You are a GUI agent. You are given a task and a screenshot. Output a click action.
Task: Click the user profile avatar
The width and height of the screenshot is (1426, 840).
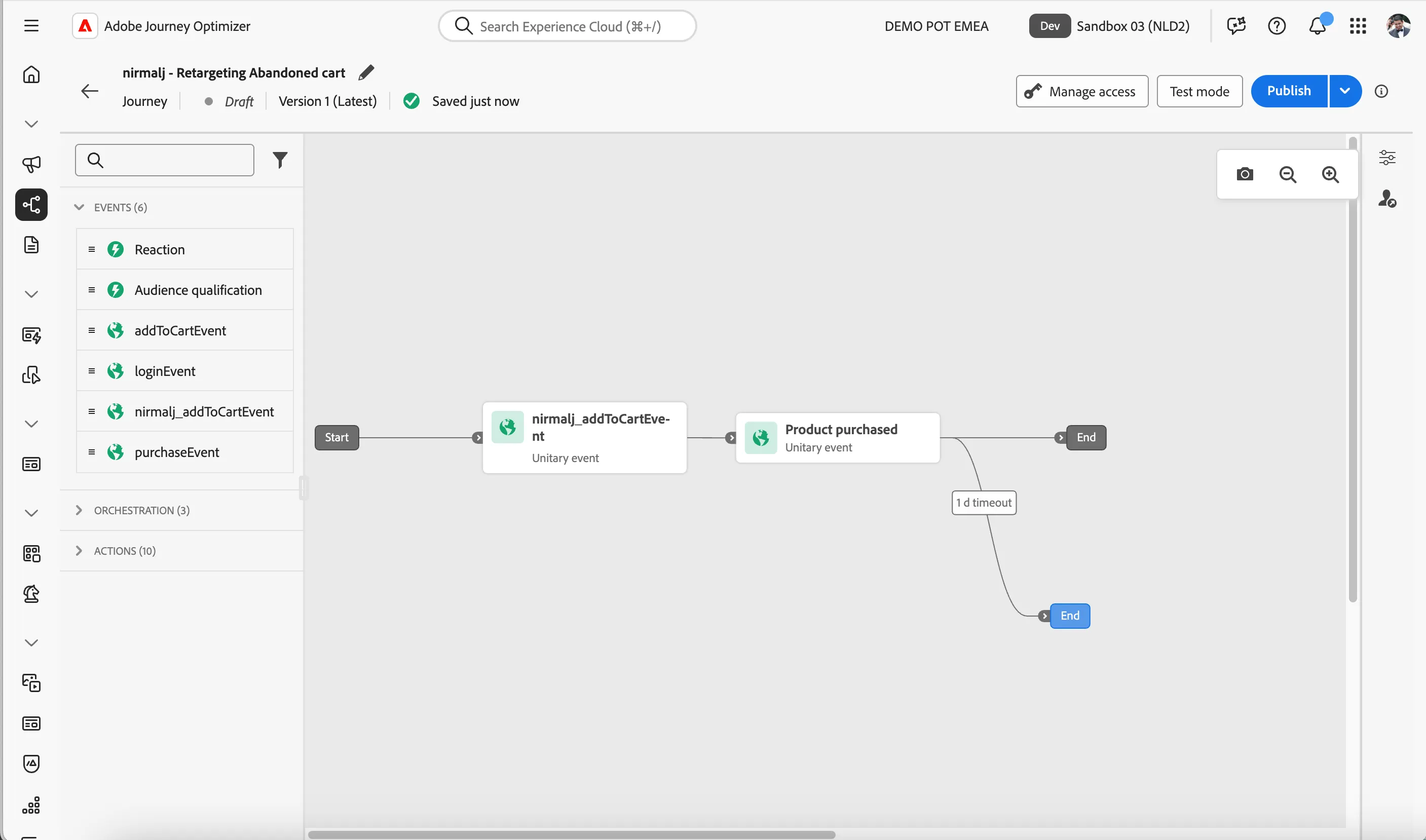click(x=1398, y=26)
